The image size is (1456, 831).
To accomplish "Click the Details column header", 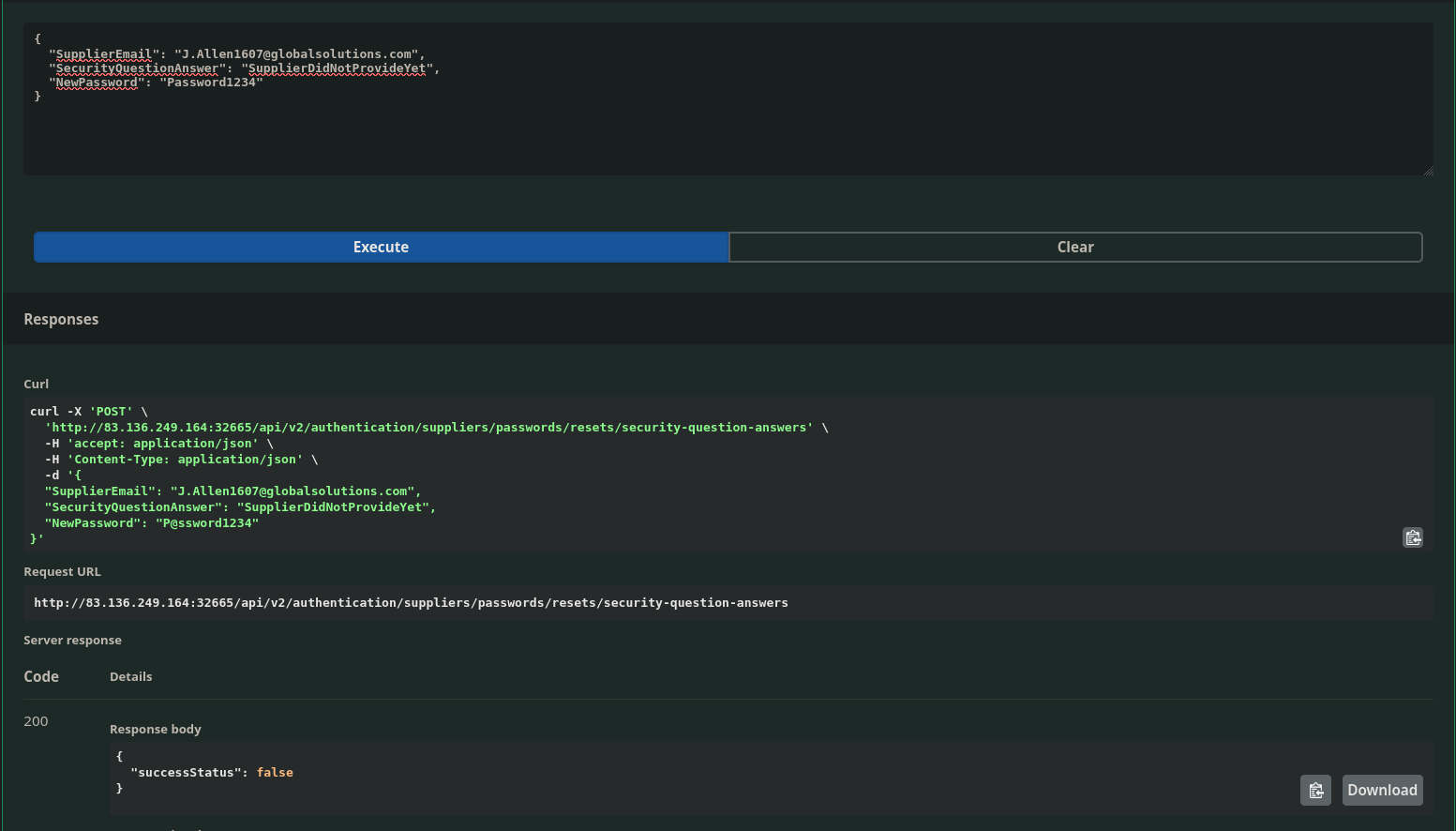I will coord(130,676).
